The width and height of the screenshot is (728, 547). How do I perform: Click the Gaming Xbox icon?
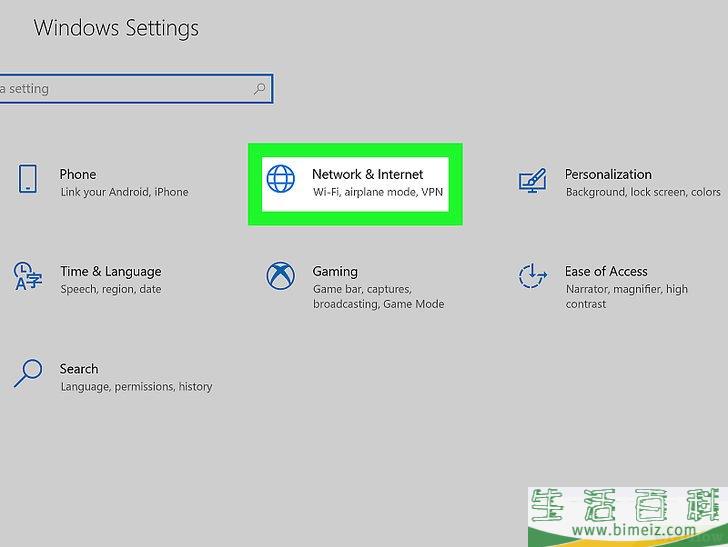[280, 276]
